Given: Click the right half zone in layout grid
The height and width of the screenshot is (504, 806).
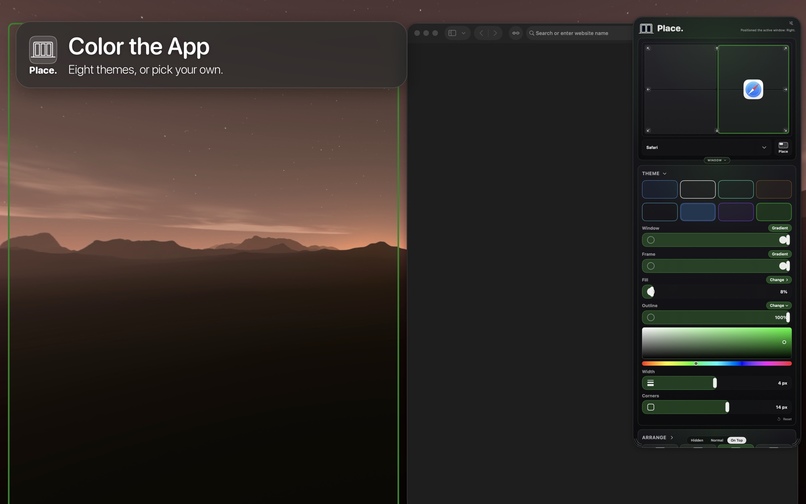Looking at the screenshot, I should click(753, 89).
